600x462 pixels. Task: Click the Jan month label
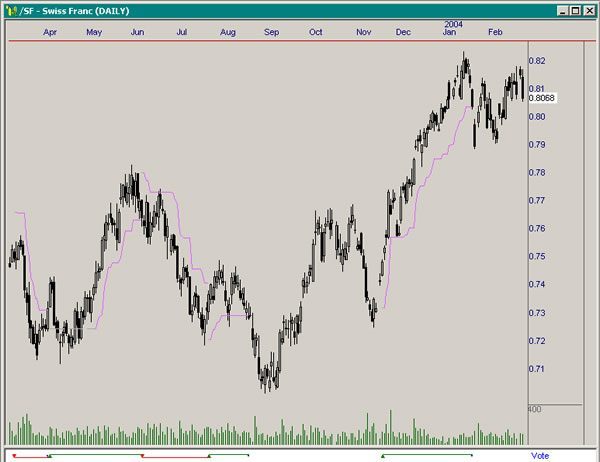tap(449, 32)
